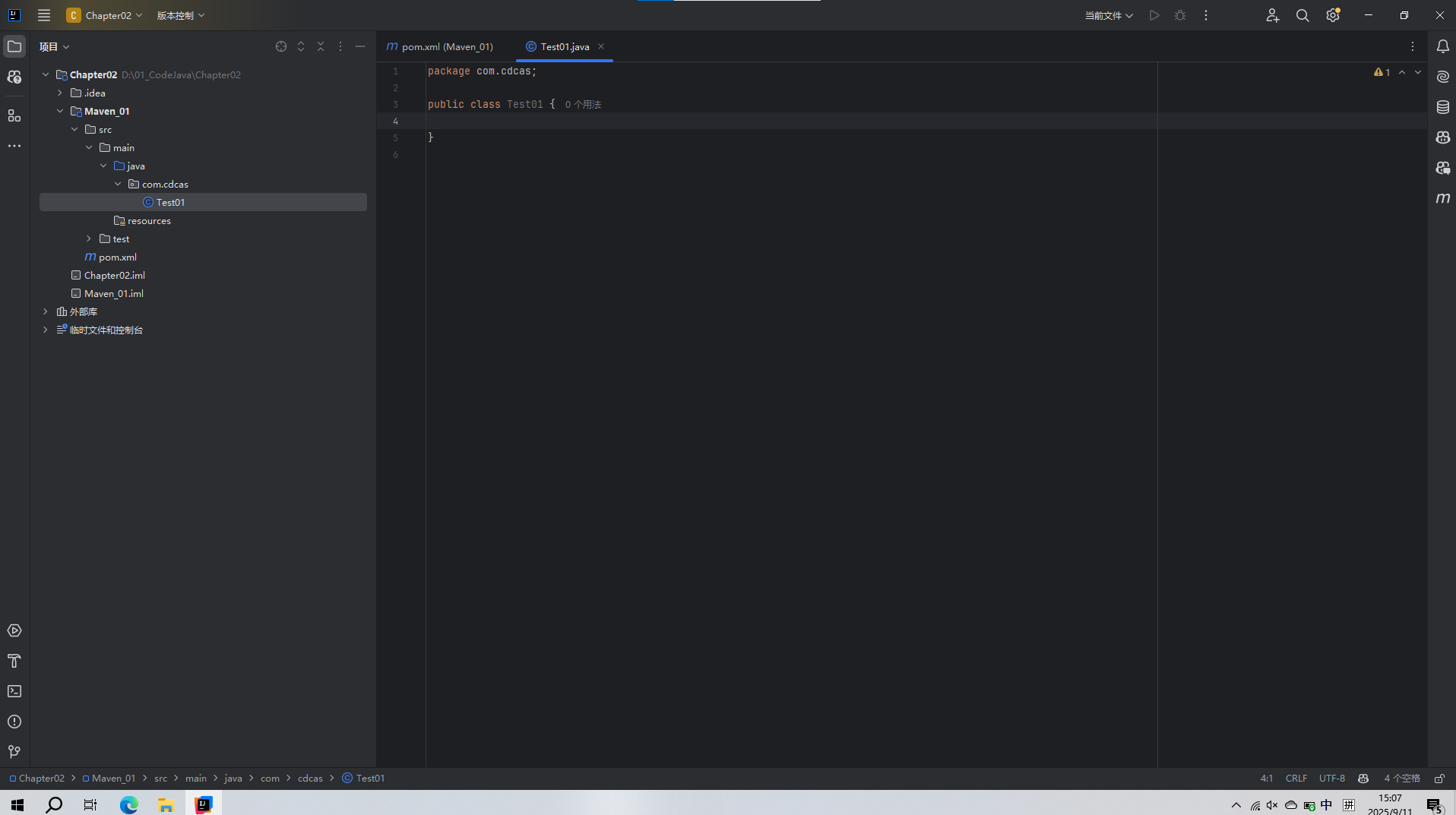Click the warning count indicator
The image size is (1456, 815).
click(1382, 72)
